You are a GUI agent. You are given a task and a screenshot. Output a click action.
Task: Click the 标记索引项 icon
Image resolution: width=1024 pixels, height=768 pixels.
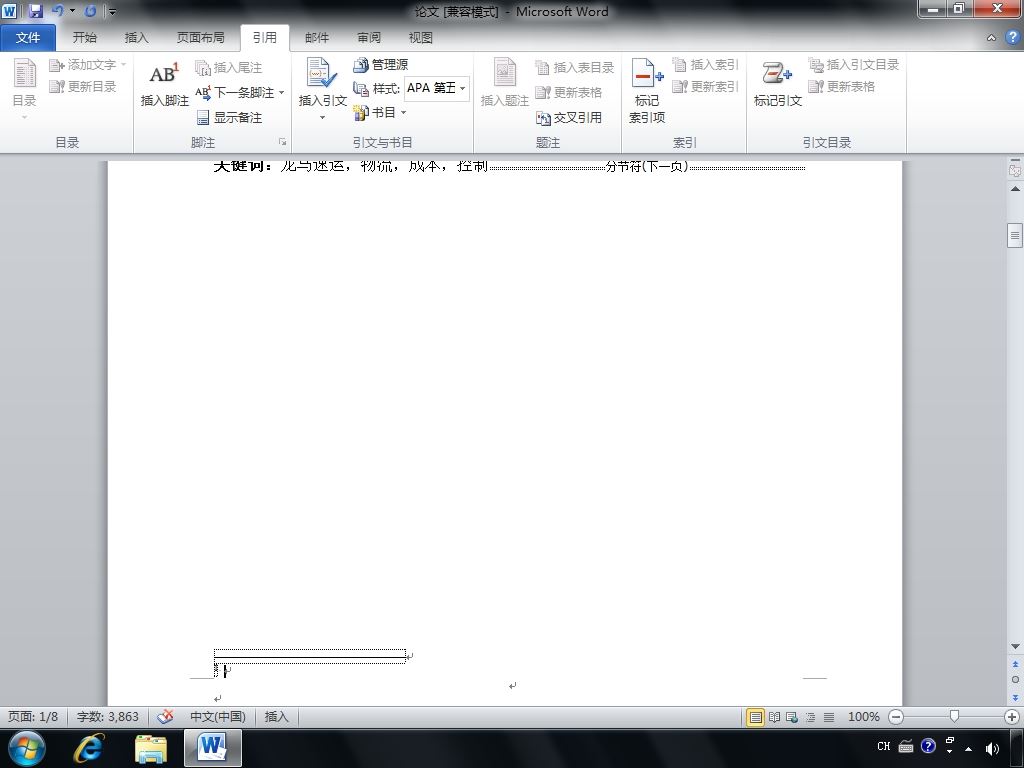click(x=647, y=90)
